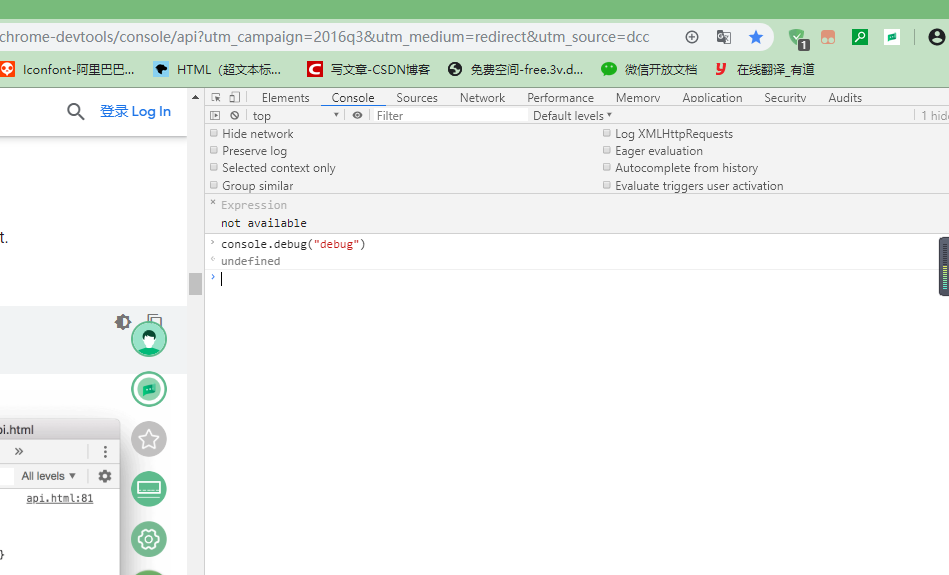Screen dimensions: 949x575
Task: Click the page vertical scrollbar thumb
Action: click(x=195, y=284)
